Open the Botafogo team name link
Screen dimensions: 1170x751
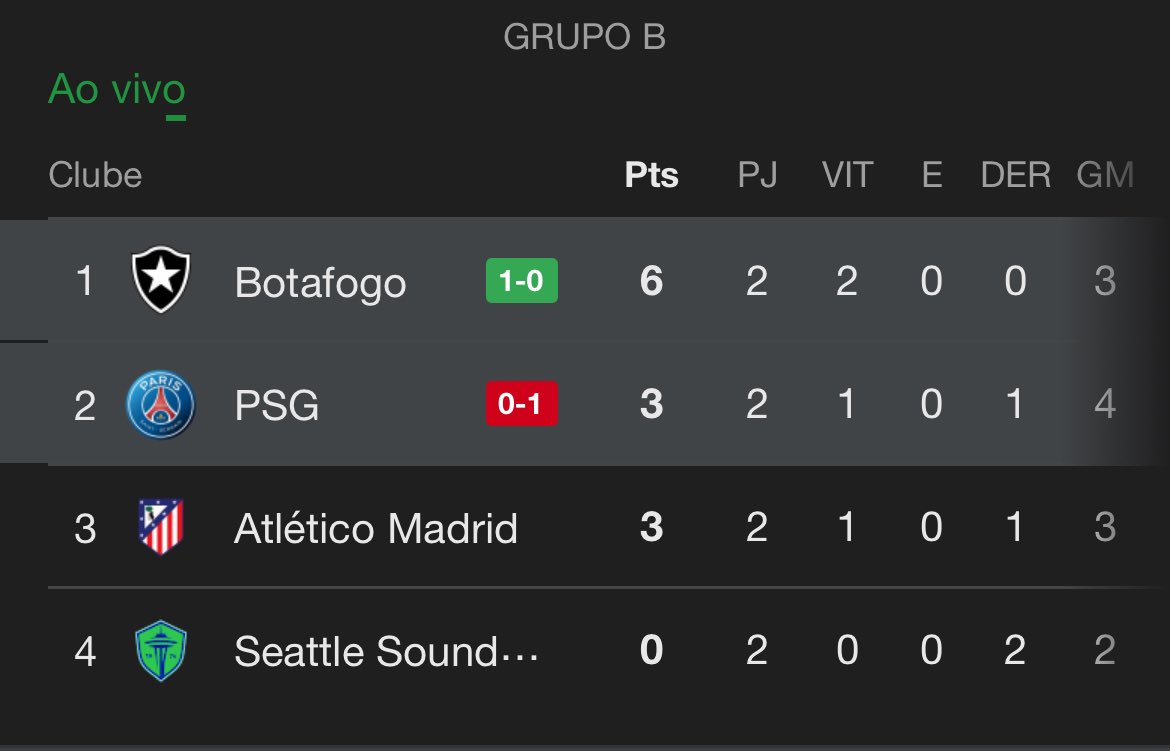(x=320, y=283)
